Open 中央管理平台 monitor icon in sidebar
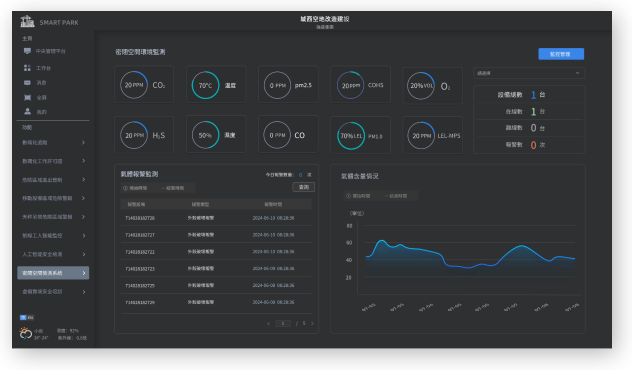This screenshot has height=370, width=632. click(x=27, y=51)
